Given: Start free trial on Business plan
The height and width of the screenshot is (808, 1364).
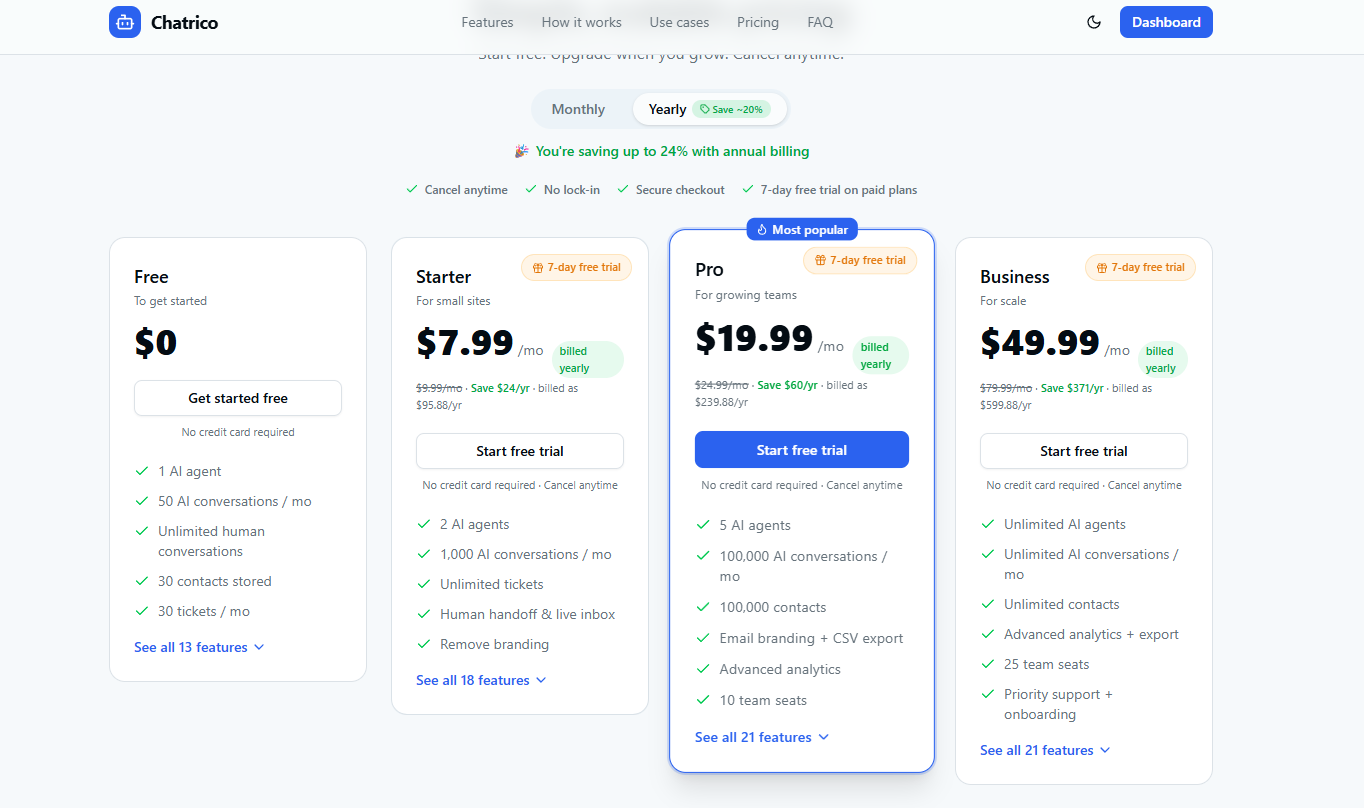Looking at the screenshot, I should click(1084, 451).
